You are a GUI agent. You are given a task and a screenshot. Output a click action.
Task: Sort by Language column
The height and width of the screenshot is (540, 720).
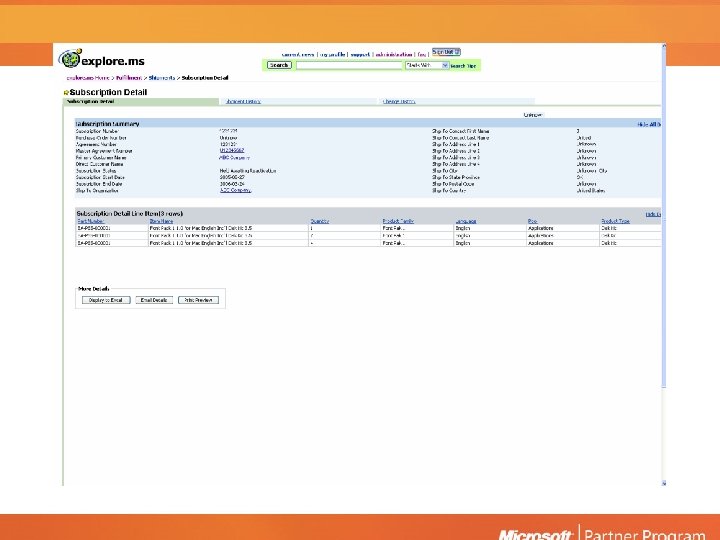tap(466, 221)
